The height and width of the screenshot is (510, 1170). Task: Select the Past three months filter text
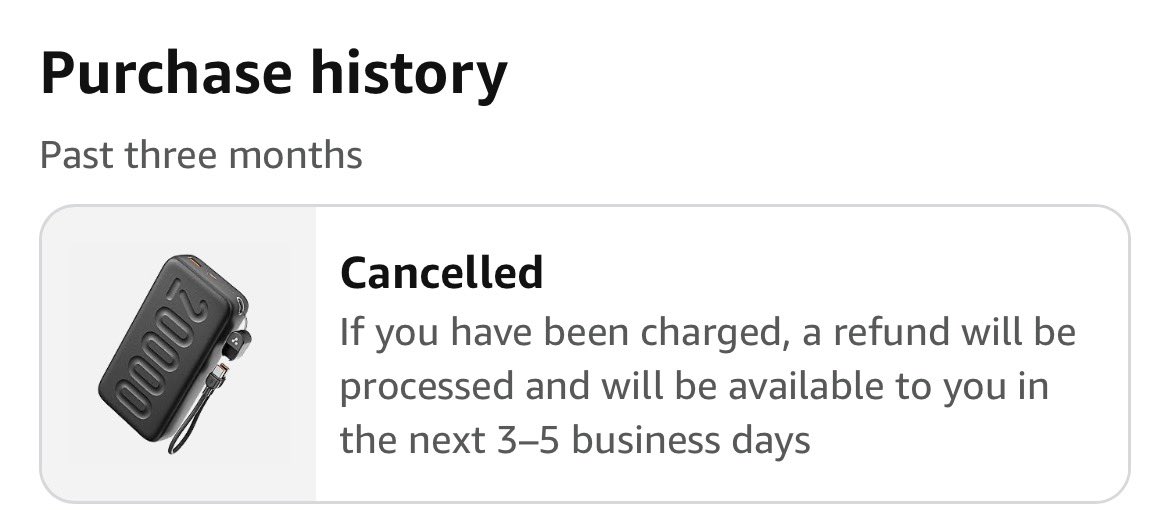pos(201,155)
